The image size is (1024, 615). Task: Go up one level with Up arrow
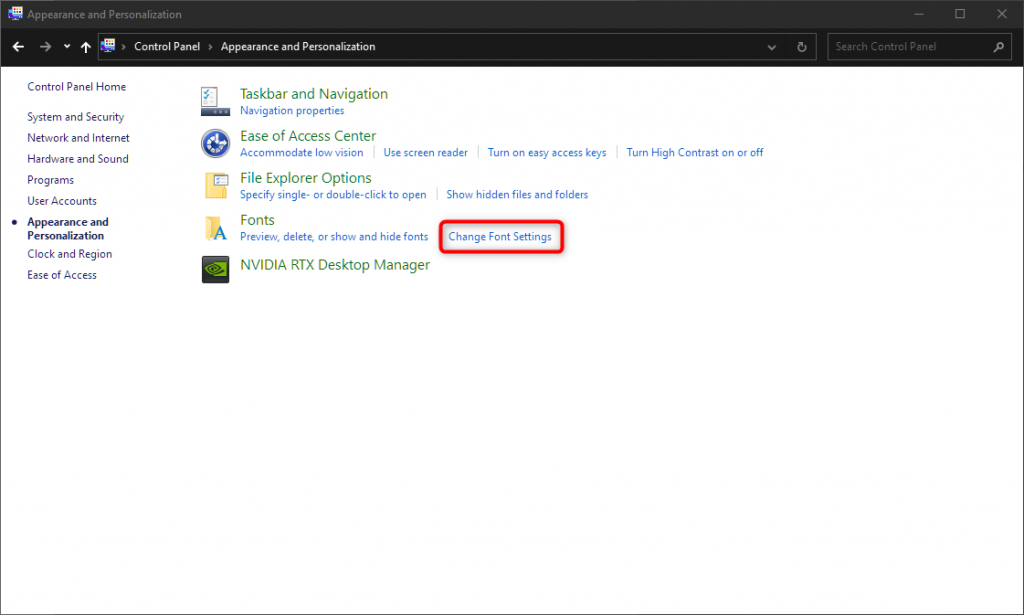point(86,46)
